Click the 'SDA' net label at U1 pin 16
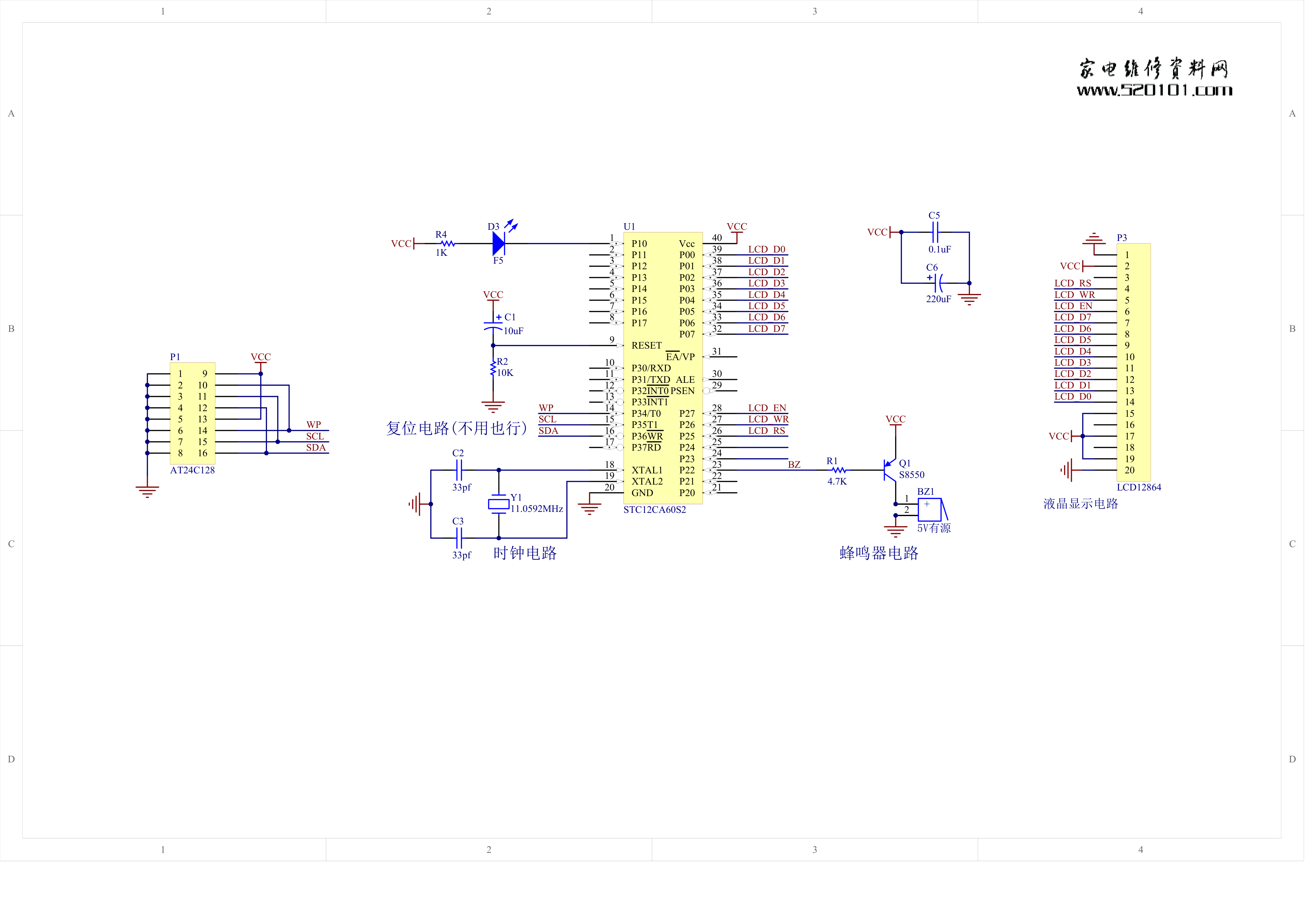1306x924 pixels. point(548,431)
